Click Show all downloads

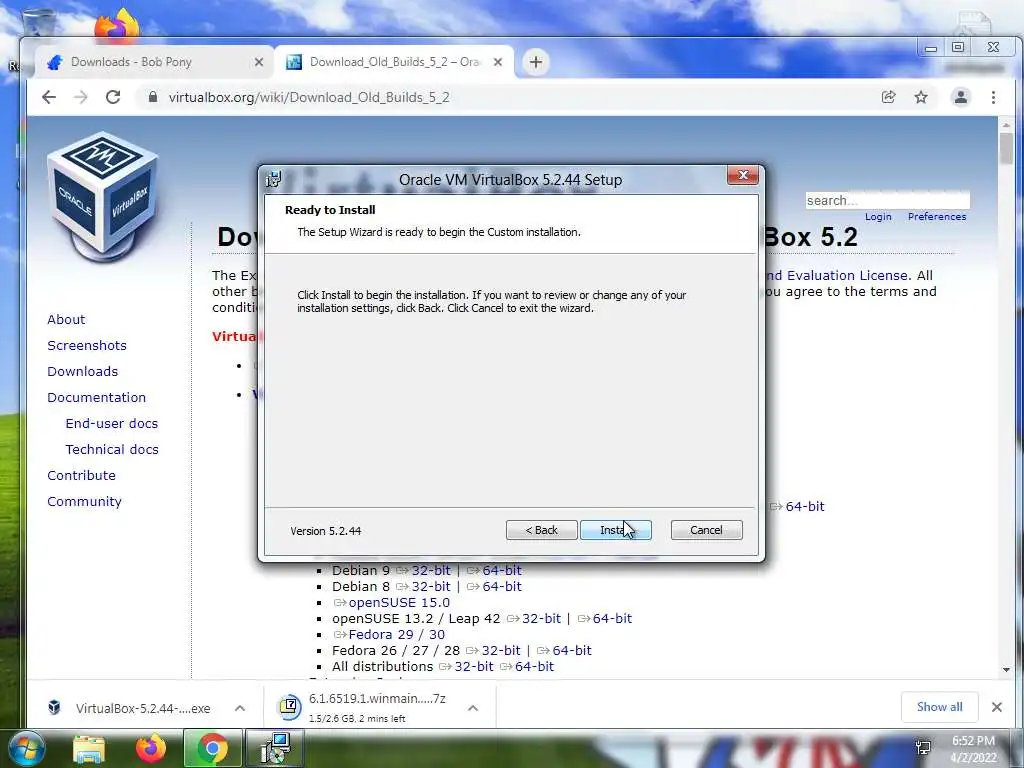pos(939,707)
